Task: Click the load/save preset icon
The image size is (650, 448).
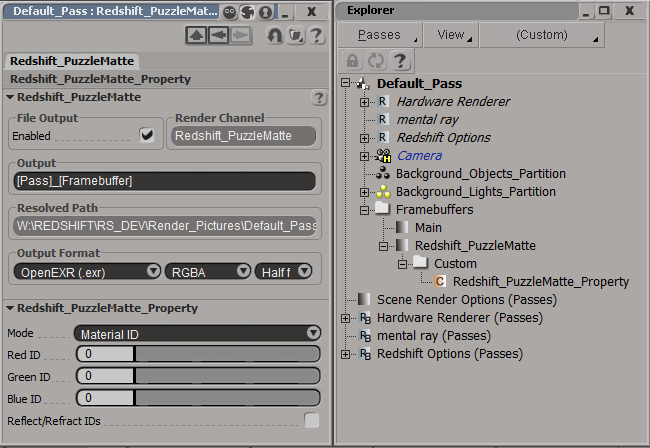Action: pyautogui.click(x=296, y=36)
